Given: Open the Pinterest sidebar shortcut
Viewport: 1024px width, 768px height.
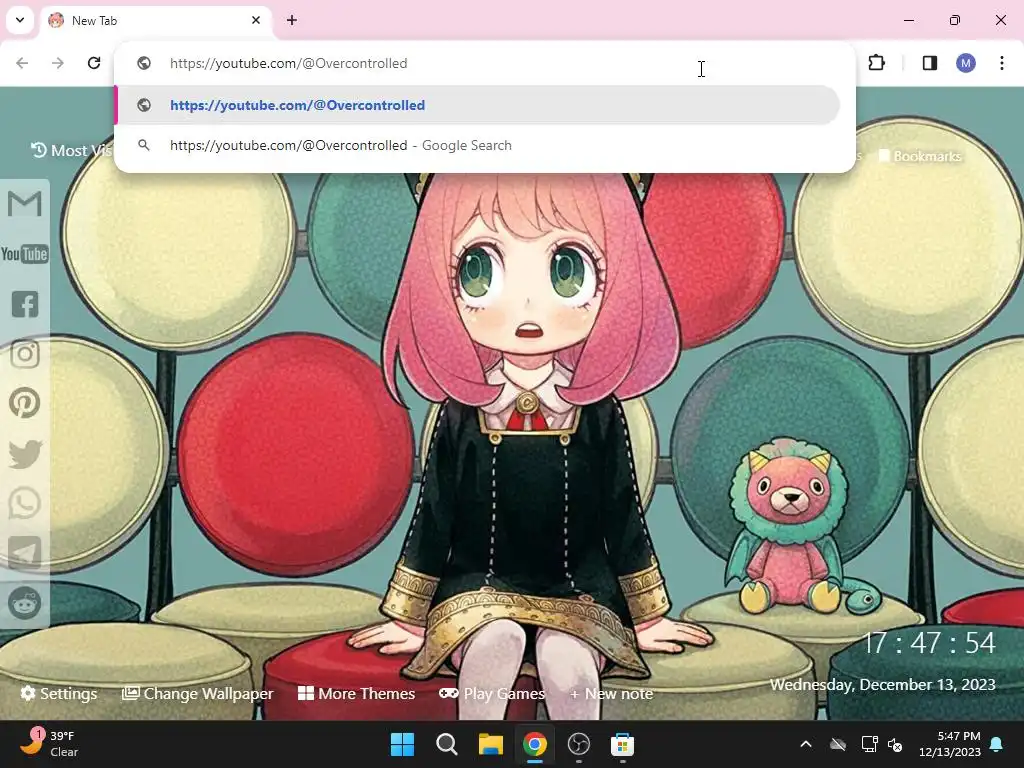Looking at the screenshot, I should (x=24, y=403).
